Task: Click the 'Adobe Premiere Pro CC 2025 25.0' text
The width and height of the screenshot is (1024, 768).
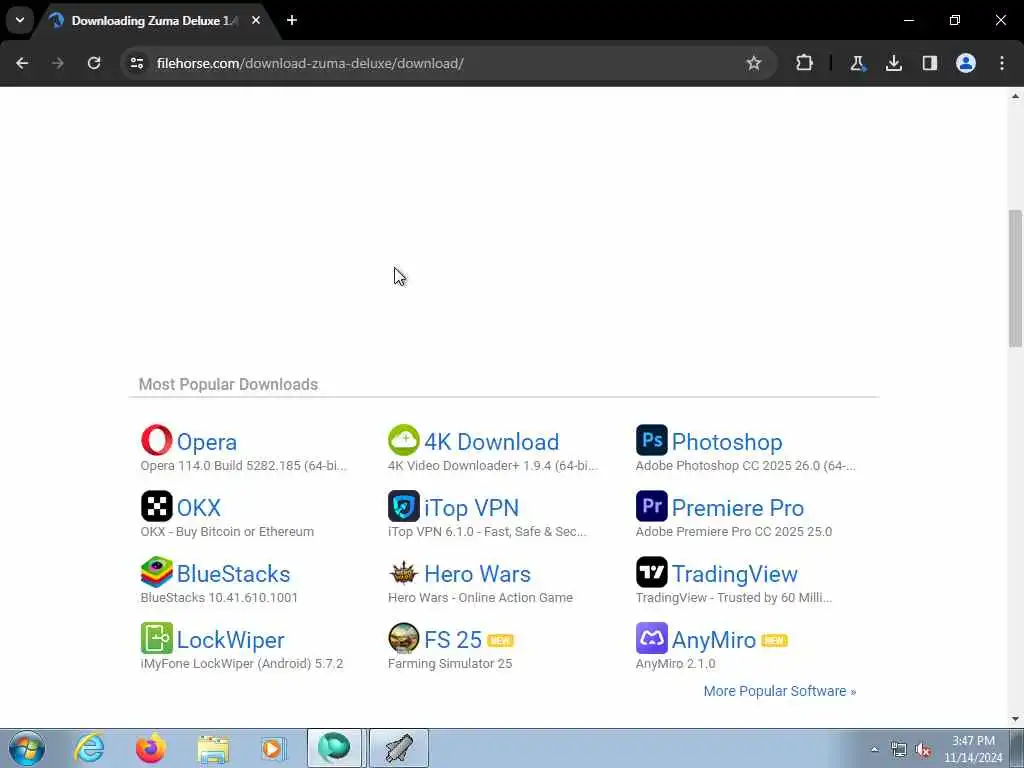Action: point(733,532)
